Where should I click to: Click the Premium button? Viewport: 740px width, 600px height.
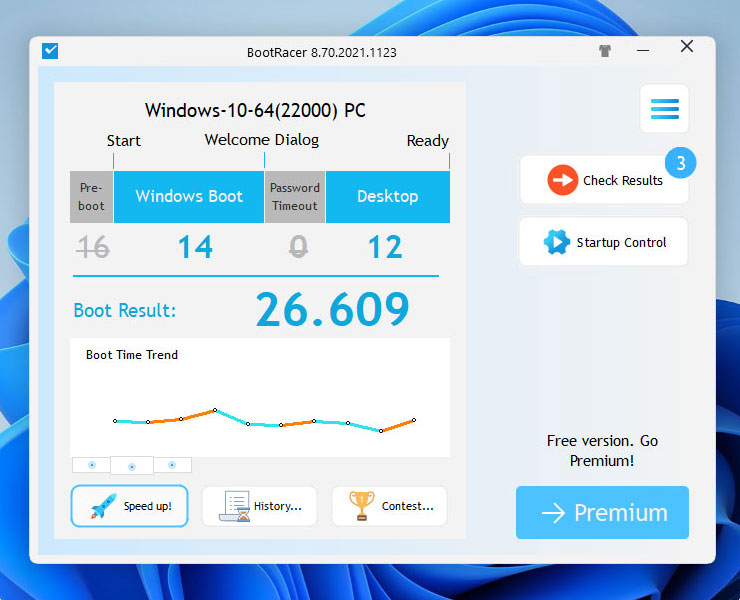(602, 512)
